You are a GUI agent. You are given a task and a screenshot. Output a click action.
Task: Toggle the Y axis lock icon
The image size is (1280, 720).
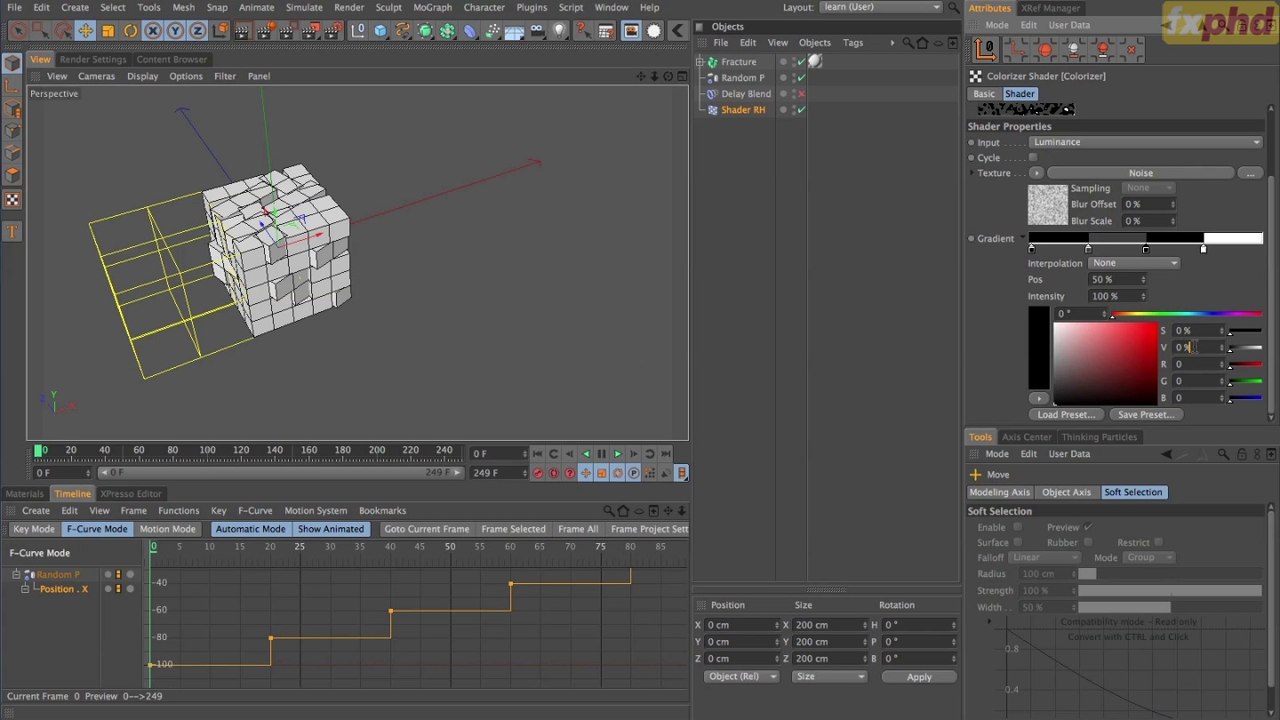175,31
